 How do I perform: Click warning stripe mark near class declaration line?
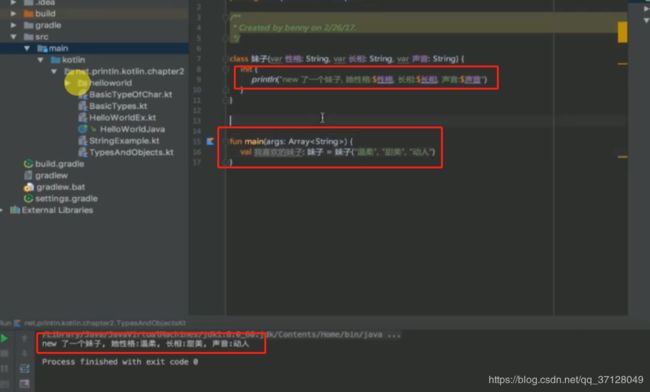tap(622, 64)
